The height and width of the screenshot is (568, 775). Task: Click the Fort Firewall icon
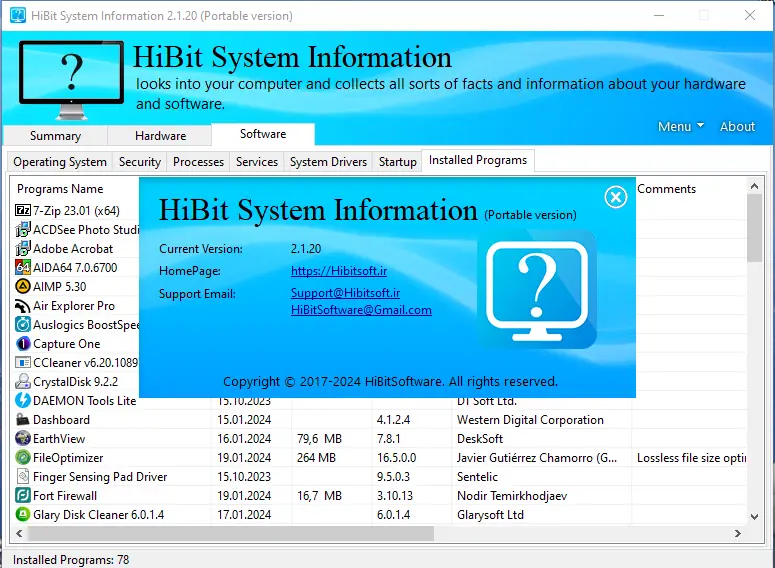(23, 495)
